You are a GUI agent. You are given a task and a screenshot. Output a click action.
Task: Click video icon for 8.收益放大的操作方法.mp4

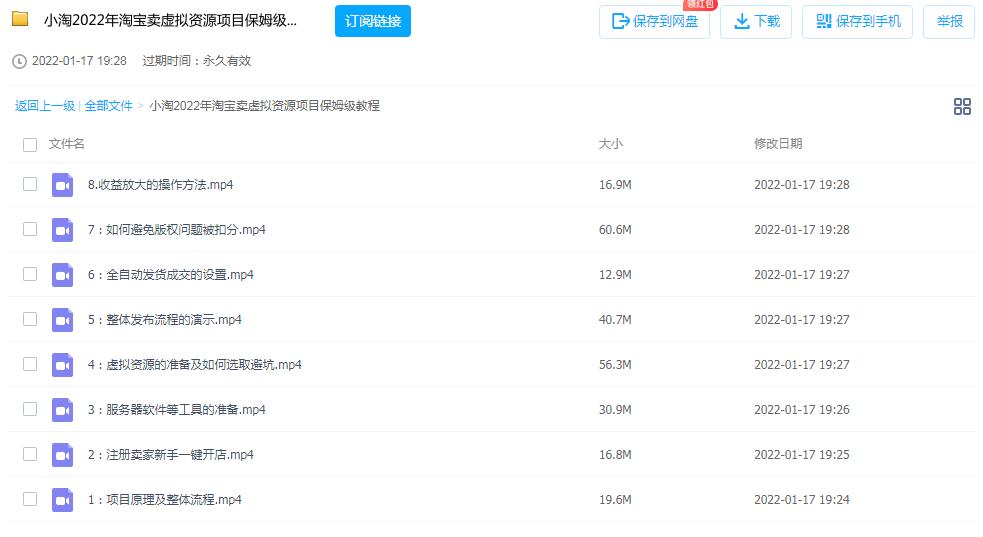coord(62,185)
